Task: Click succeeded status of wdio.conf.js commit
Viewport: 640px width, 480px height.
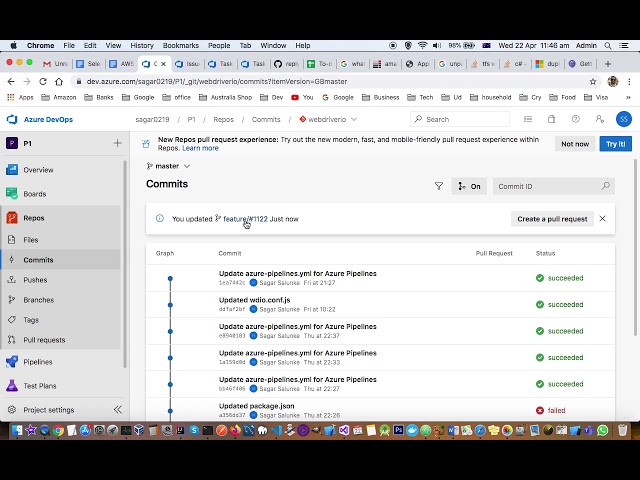Action: tap(560, 304)
